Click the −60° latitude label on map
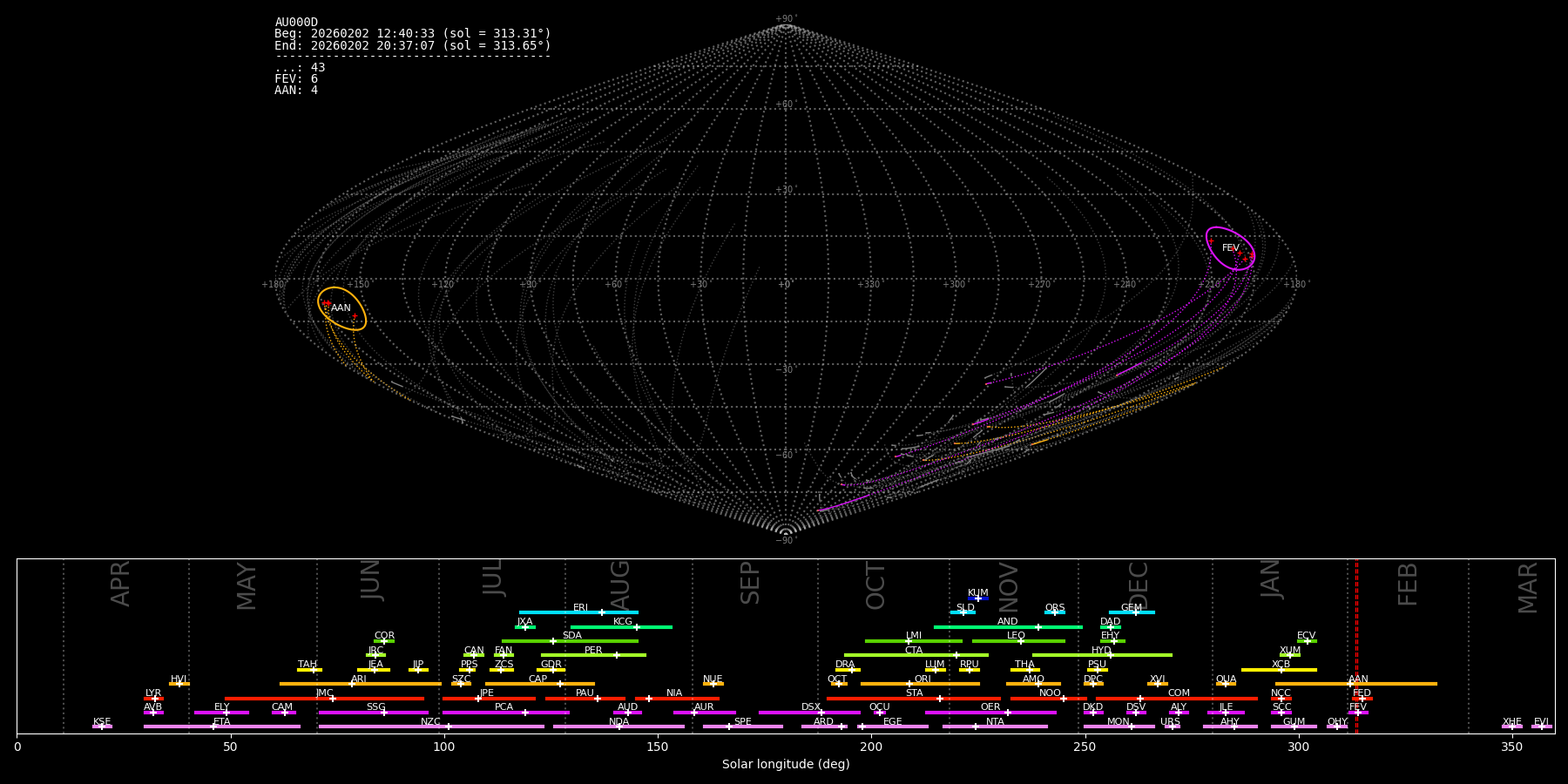Screen dimensions: 1568x784 (x=786, y=455)
